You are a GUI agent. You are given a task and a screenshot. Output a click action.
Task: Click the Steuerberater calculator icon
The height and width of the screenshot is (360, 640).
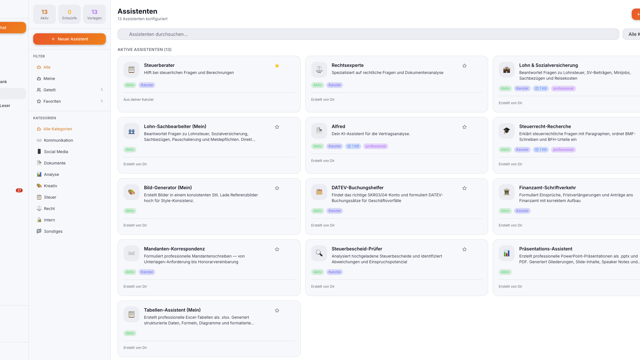pos(131,70)
